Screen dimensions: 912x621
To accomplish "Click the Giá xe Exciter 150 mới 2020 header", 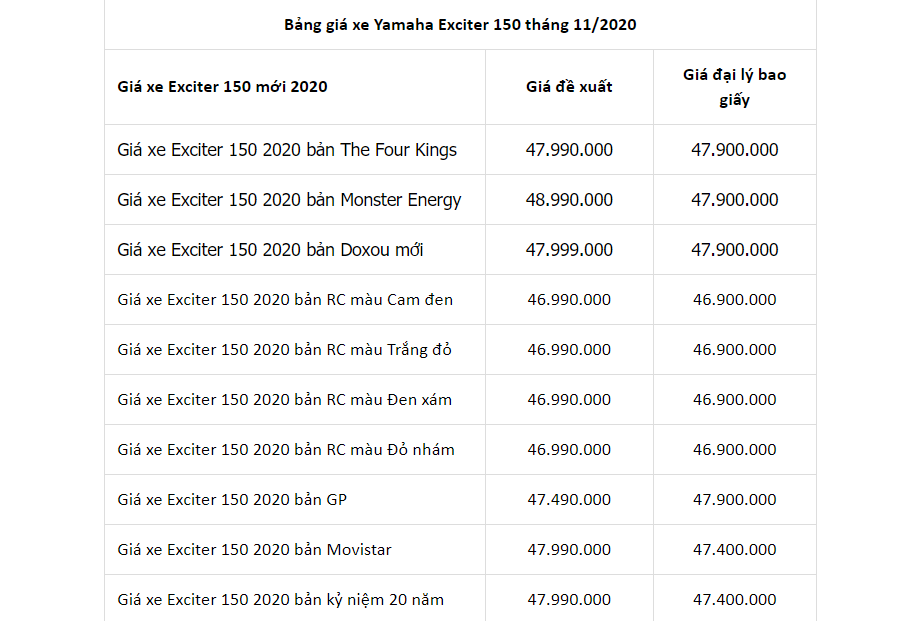I will (x=222, y=87).
